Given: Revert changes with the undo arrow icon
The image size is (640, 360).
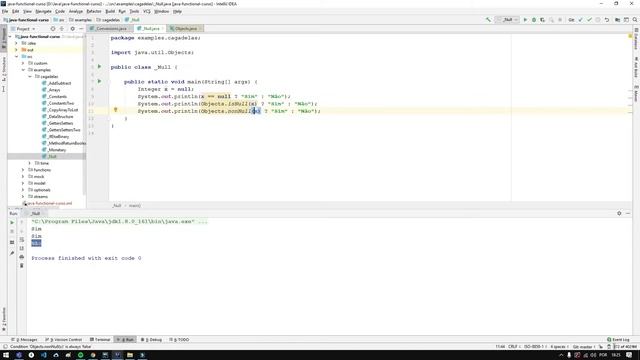Looking at the screenshot, I should tap(607, 20).
